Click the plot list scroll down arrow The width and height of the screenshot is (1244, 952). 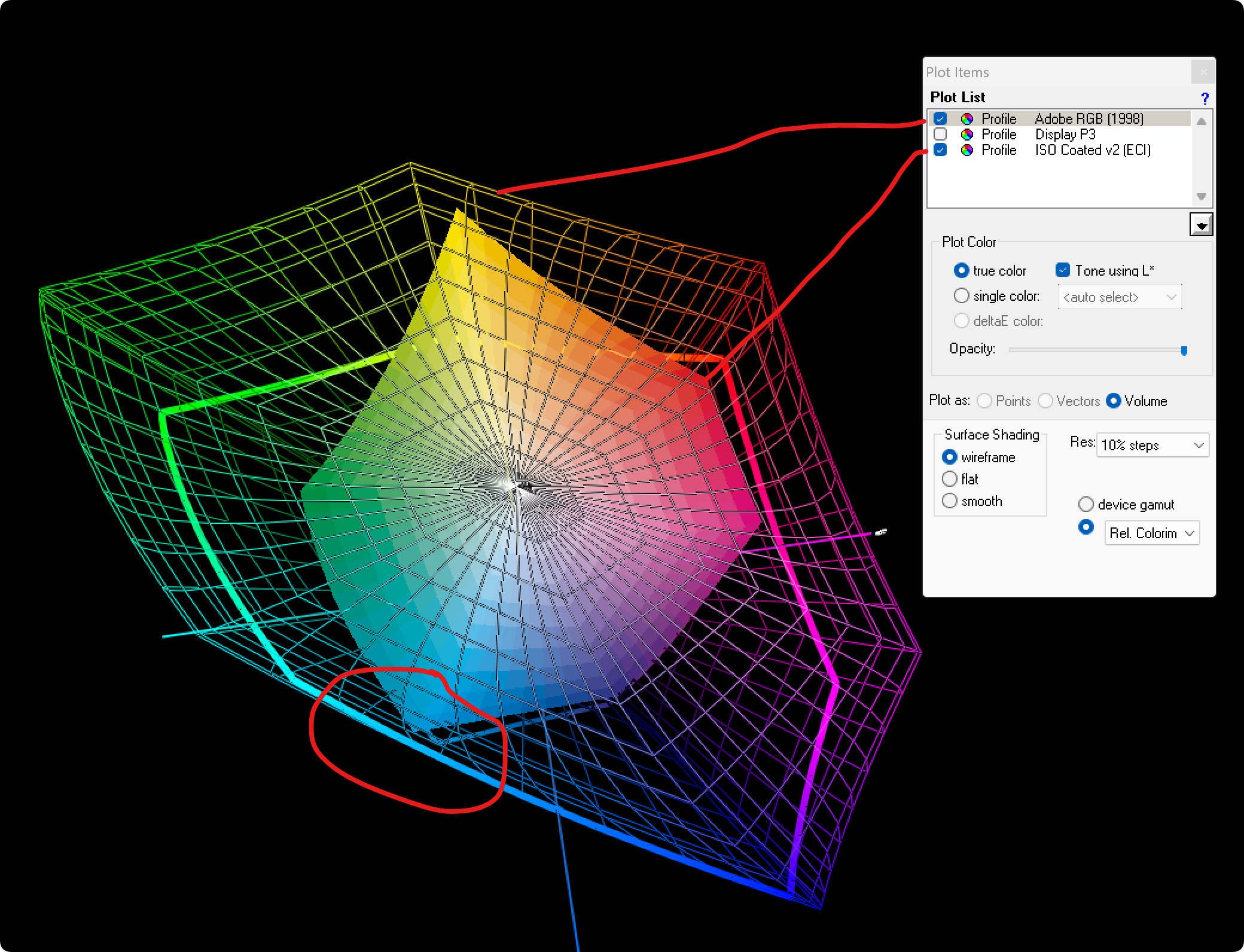[x=1201, y=196]
